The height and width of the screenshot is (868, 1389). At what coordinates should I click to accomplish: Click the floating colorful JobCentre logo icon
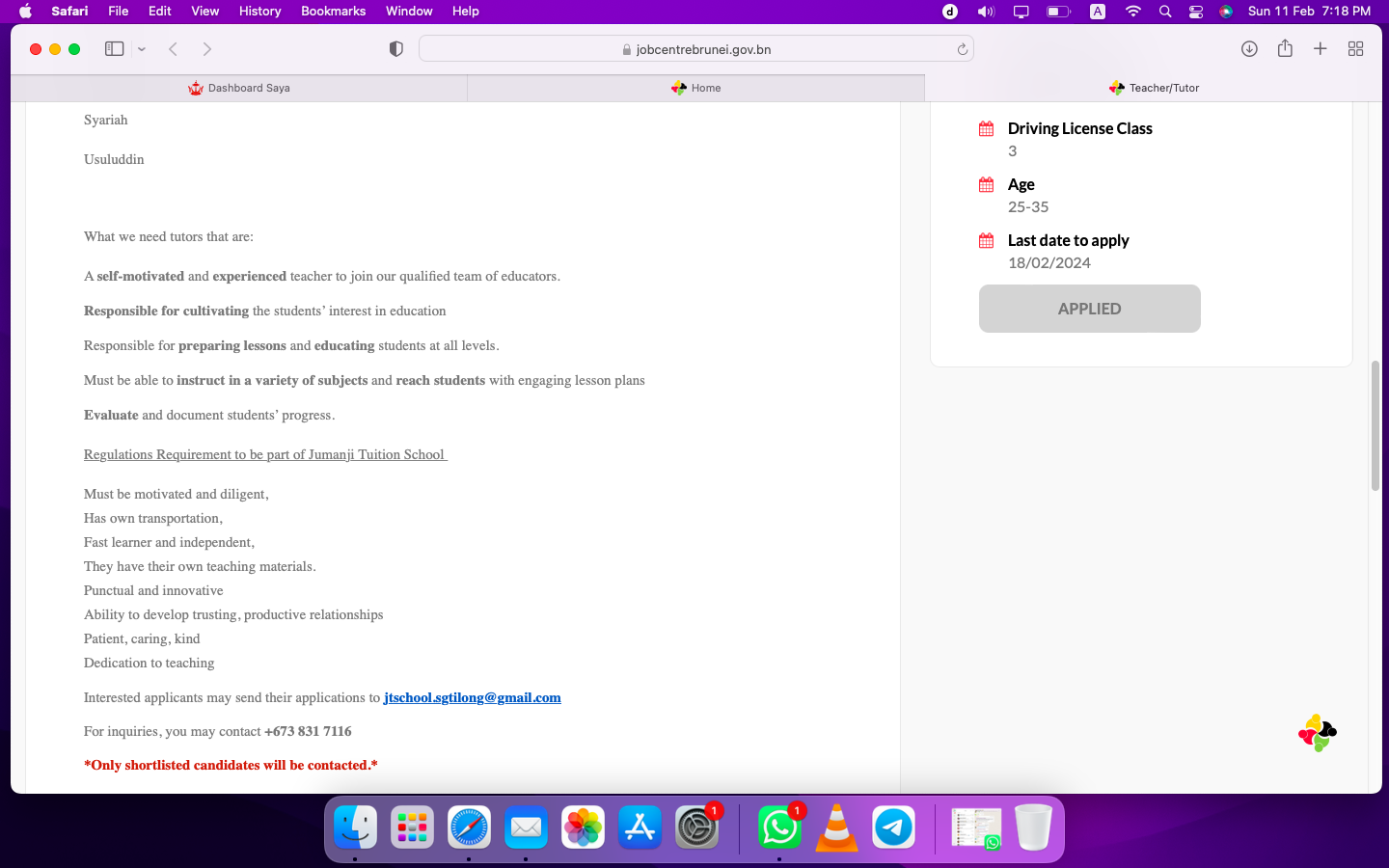(1317, 734)
